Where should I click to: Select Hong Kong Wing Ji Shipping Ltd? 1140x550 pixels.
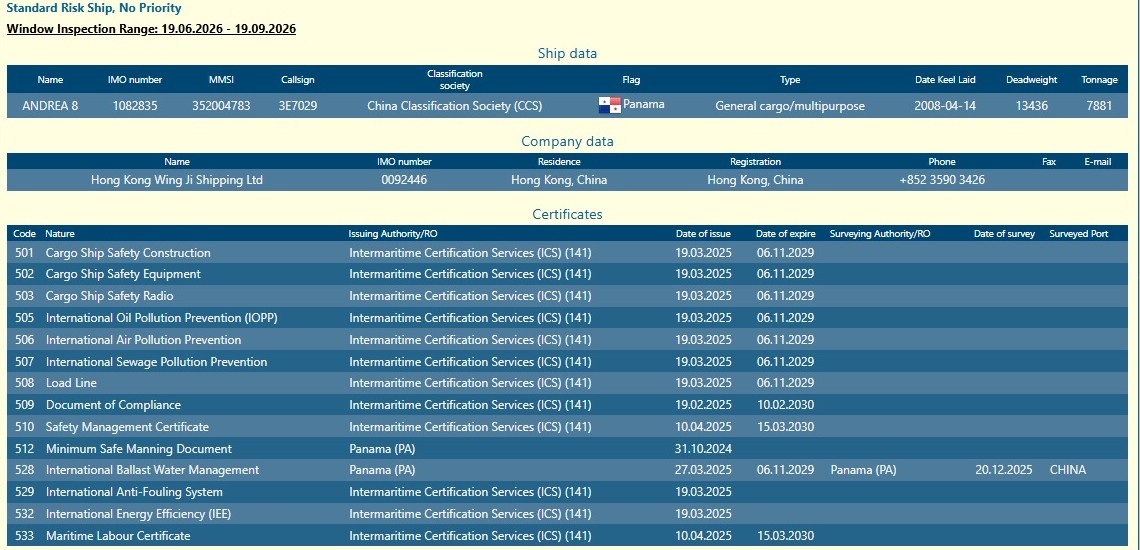click(x=177, y=180)
